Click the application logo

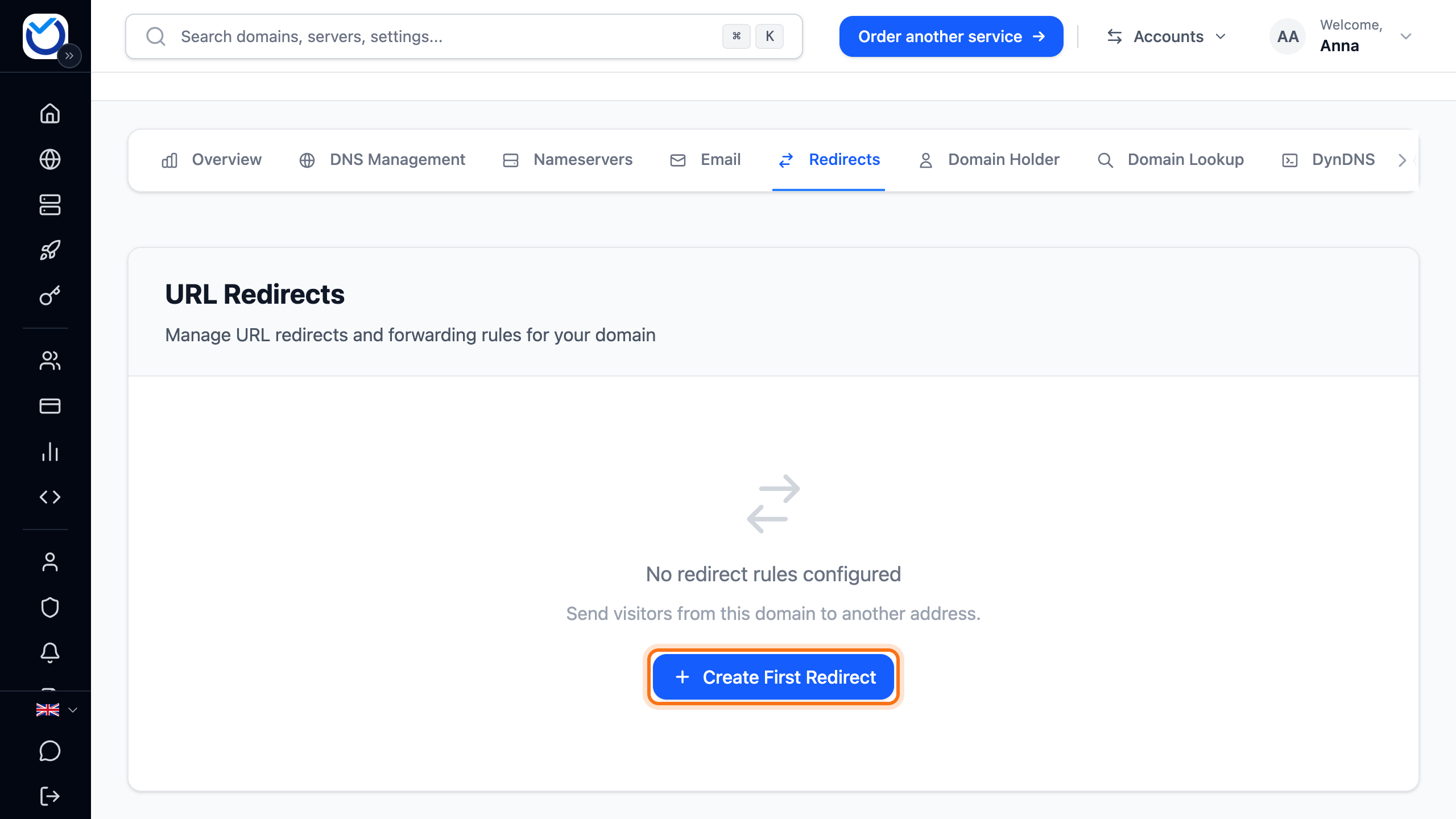pyautogui.click(x=45, y=36)
